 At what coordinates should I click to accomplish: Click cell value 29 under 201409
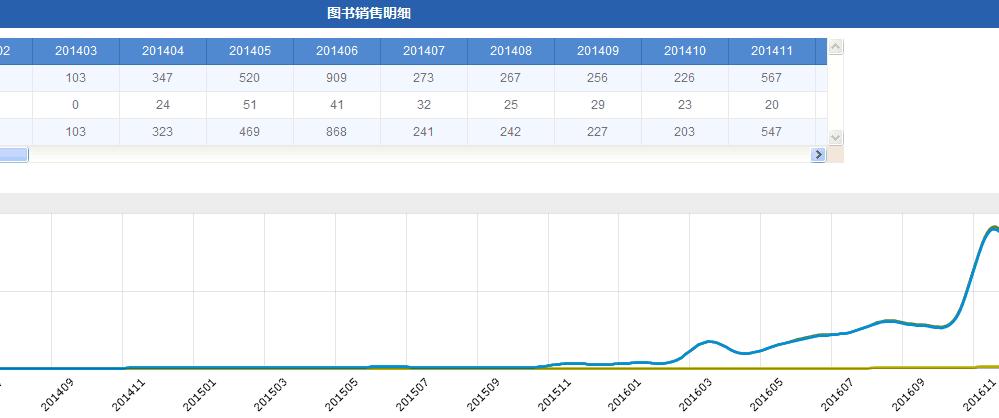pyautogui.click(x=598, y=104)
